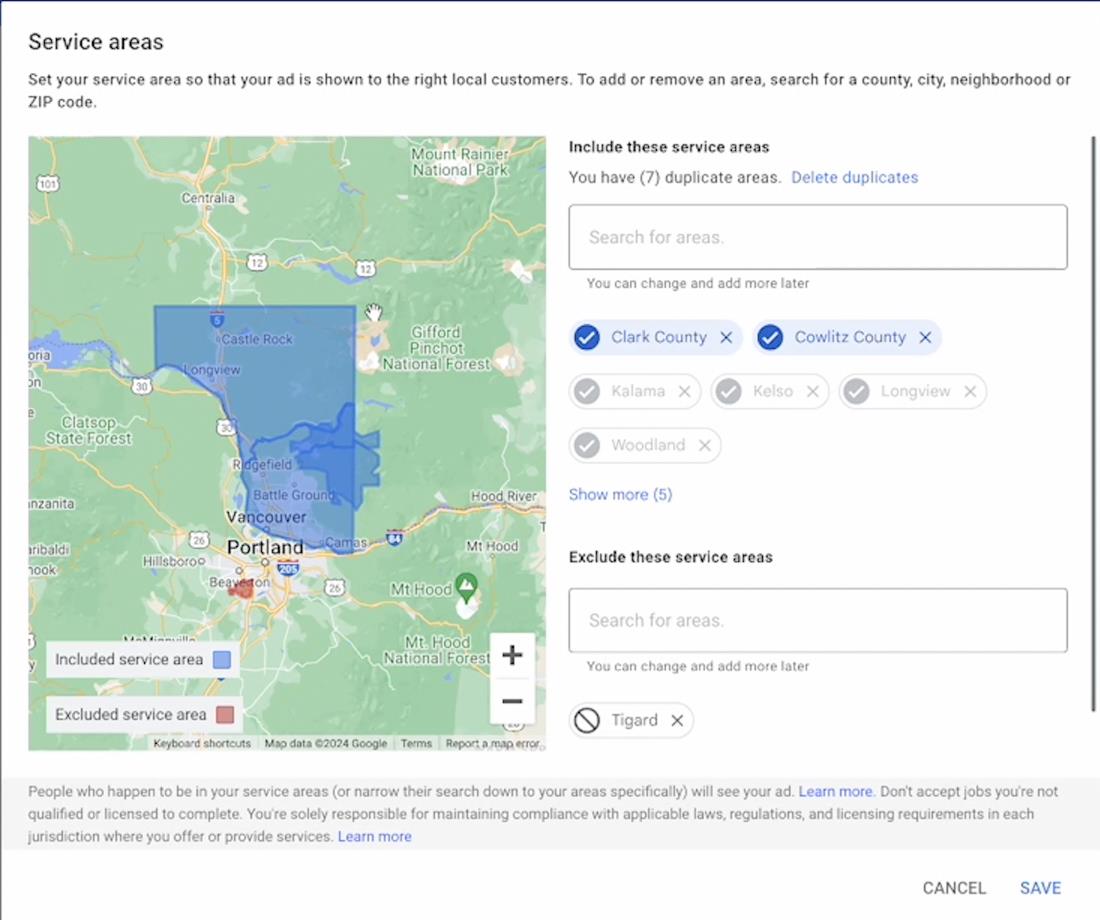
Task: Delete the Kalama area chip
Action: (685, 392)
